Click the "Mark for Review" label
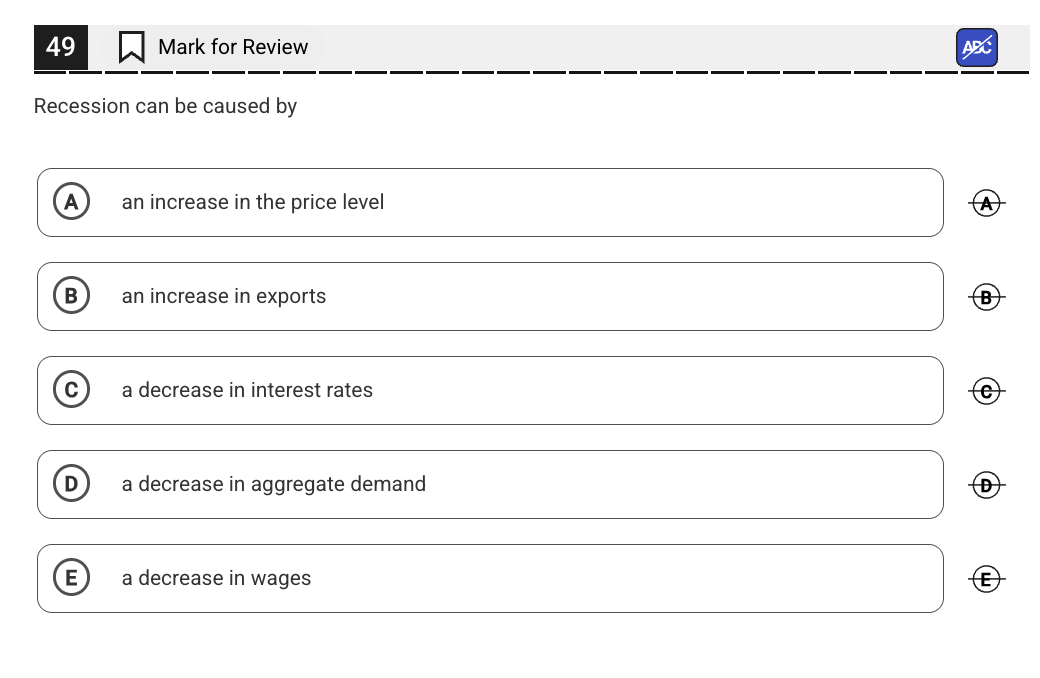 [233, 47]
